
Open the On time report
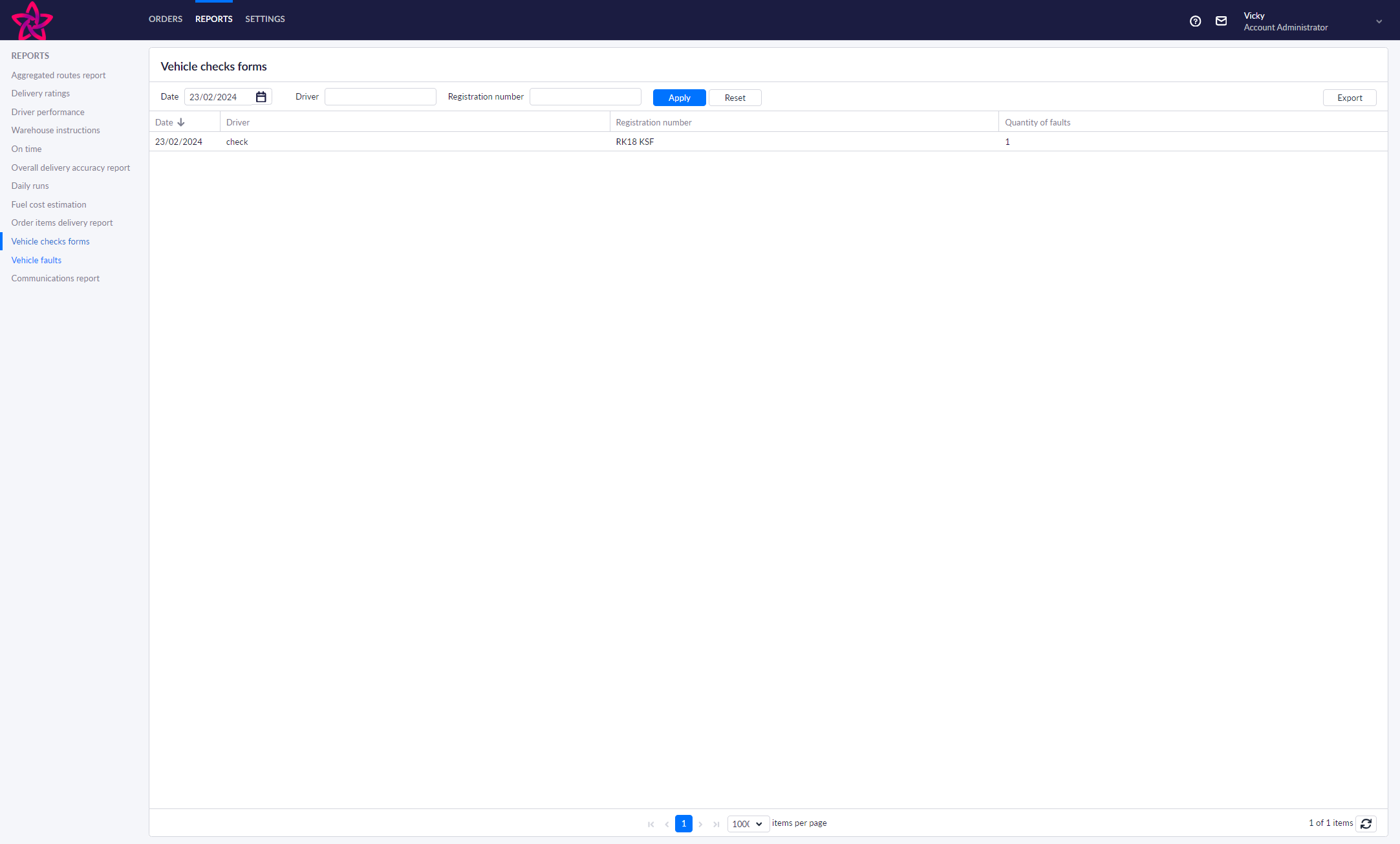point(27,149)
